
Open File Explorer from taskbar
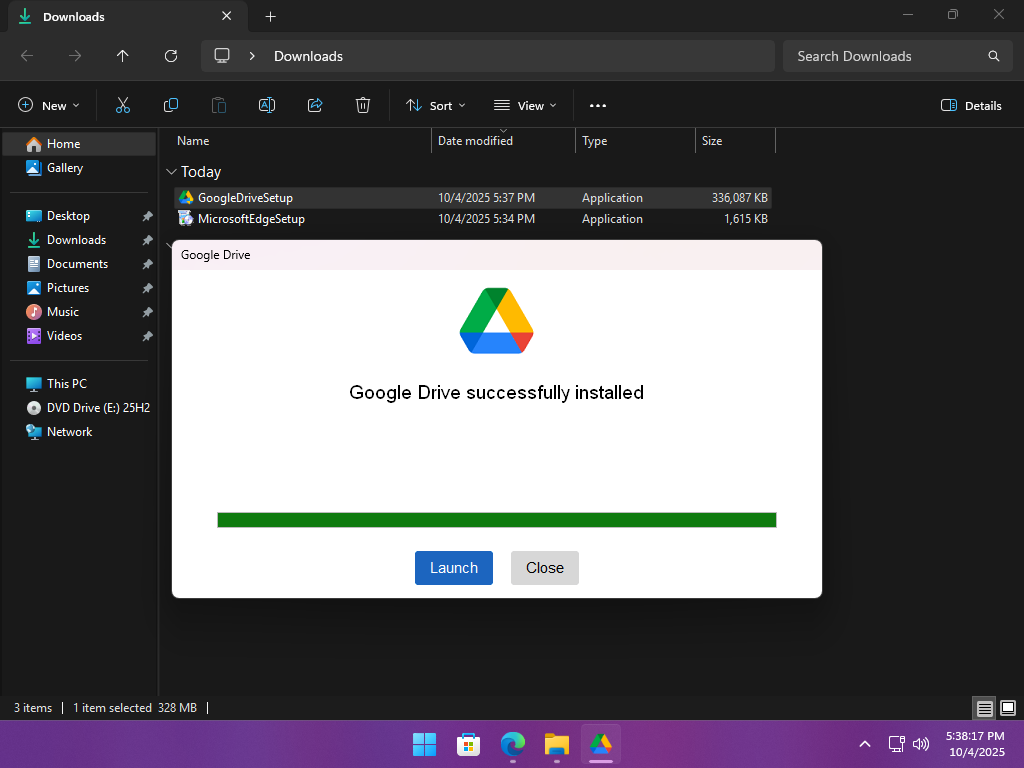[556, 744]
